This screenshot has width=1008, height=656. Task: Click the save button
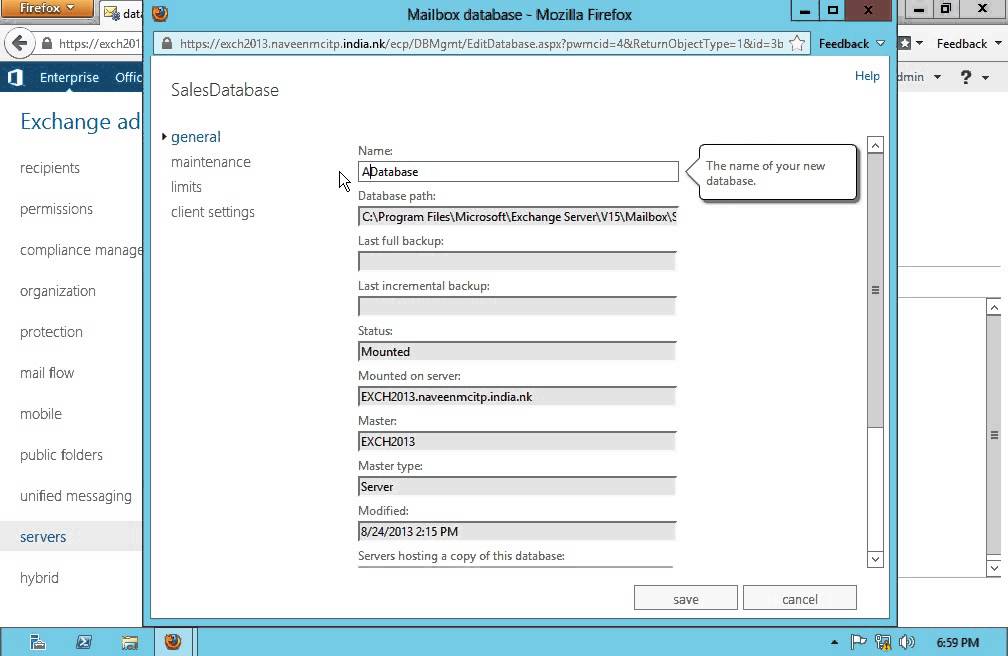(x=685, y=598)
